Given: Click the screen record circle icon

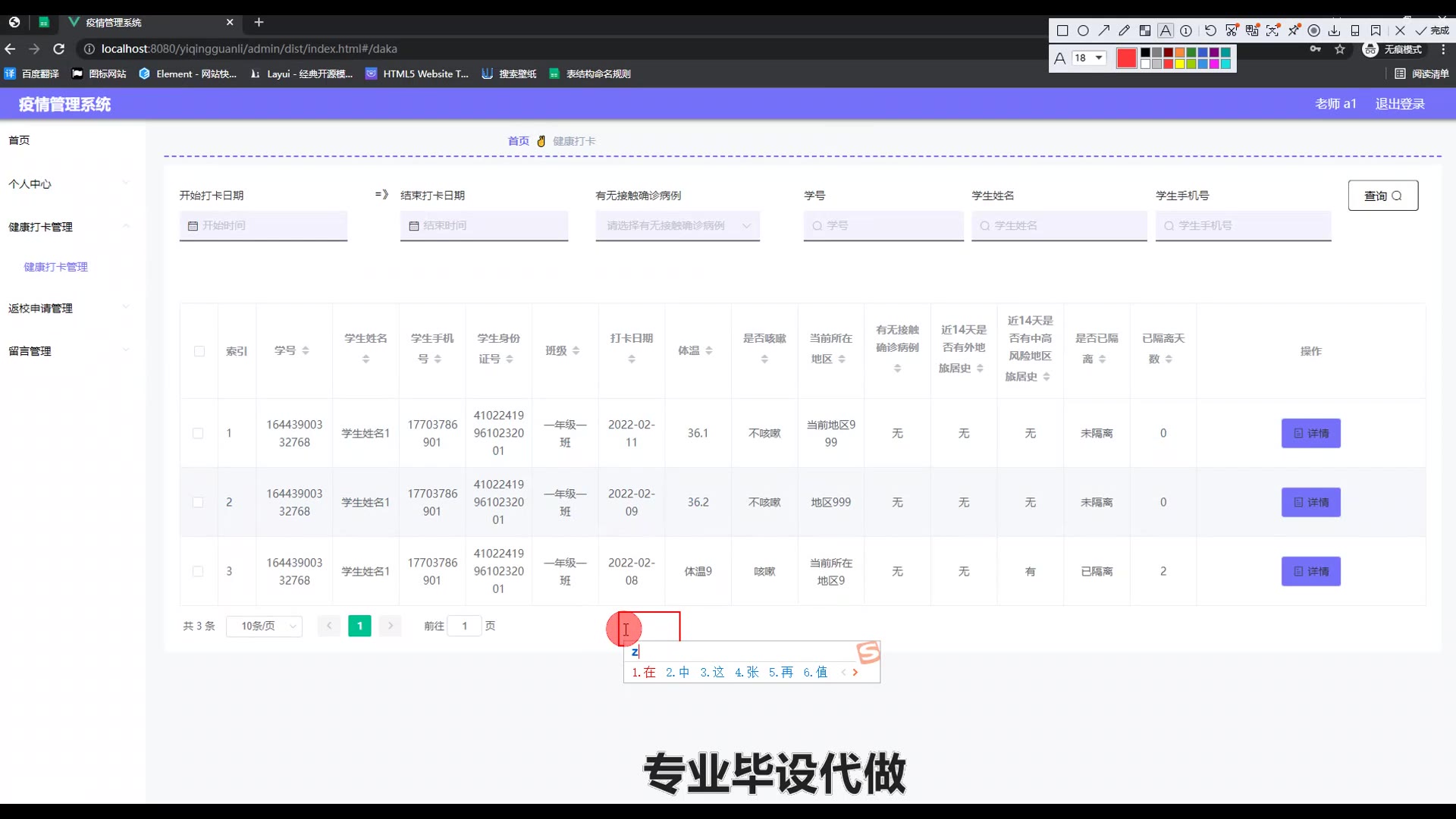Looking at the screenshot, I should tap(1314, 31).
